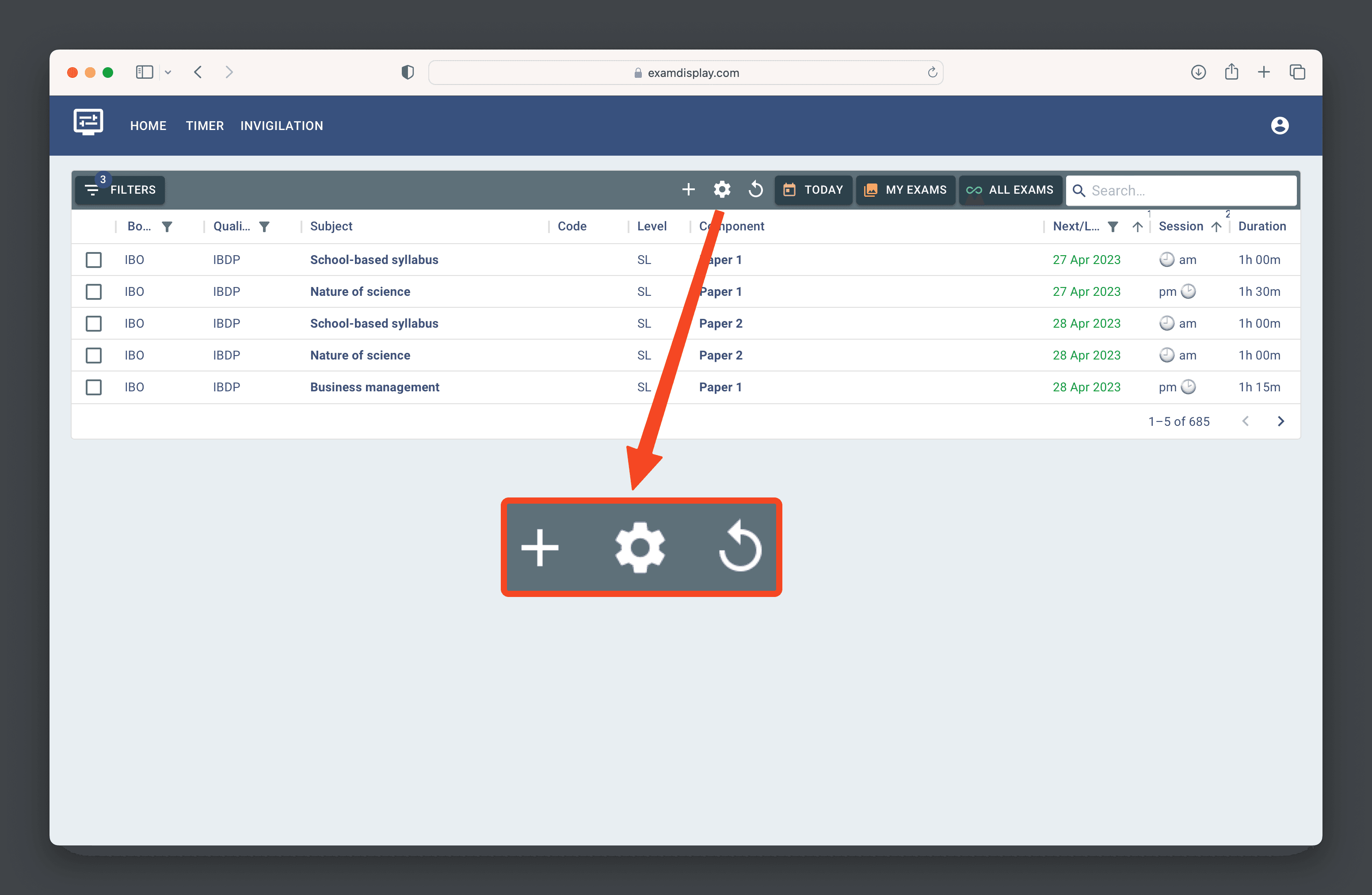The width and height of the screenshot is (1372, 895).
Task: Open HOME menu
Action: point(148,126)
